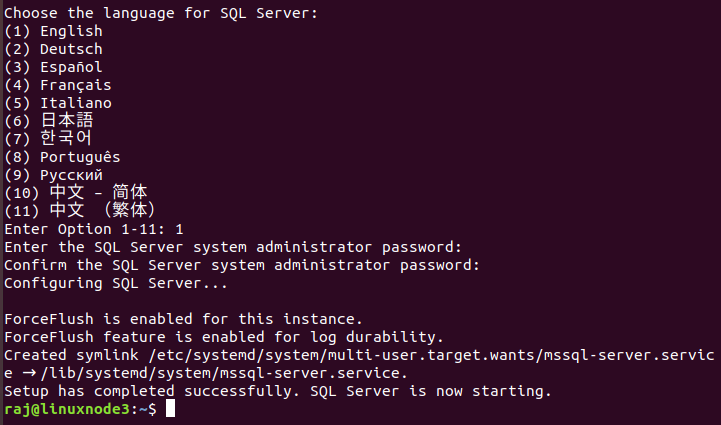
Task: Click the white terminal cursor block
Action: [x=171, y=409]
